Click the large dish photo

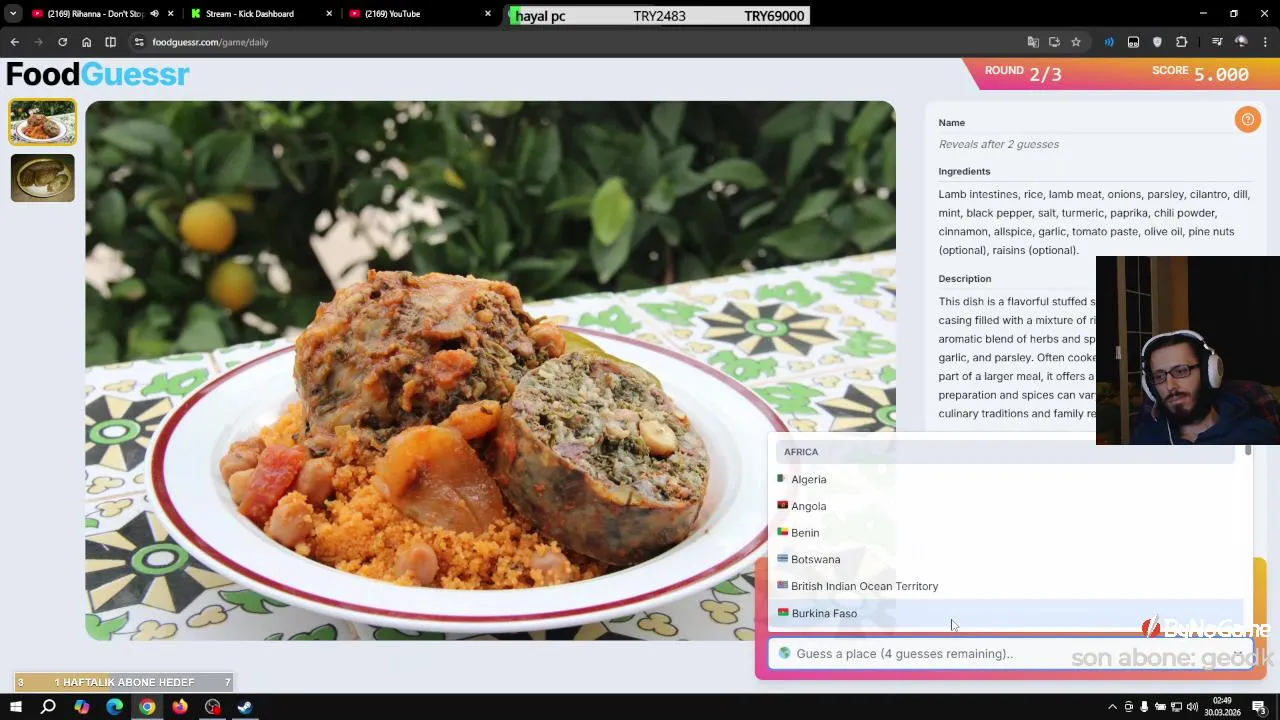(x=490, y=370)
